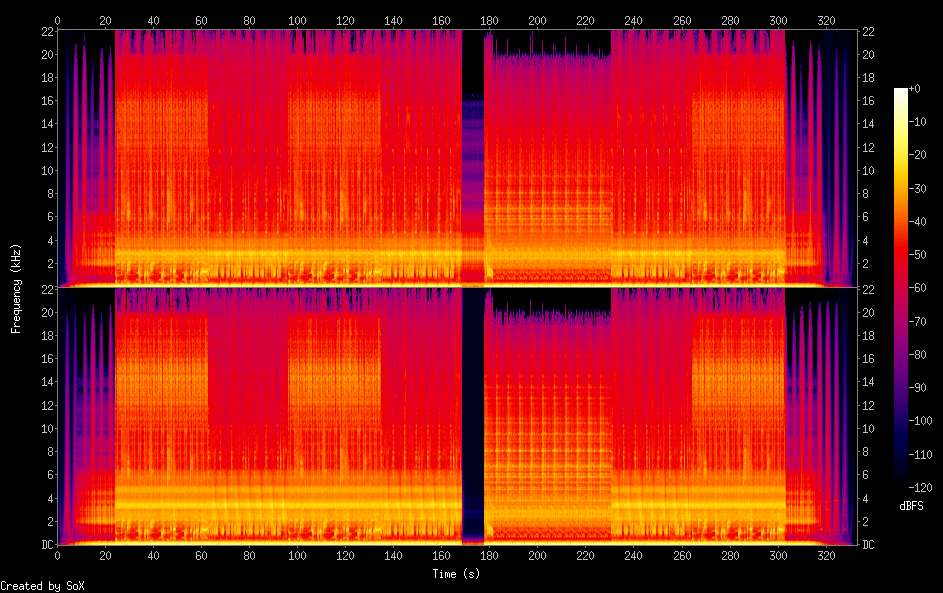Screen dimensions: 943x593
Task: Click the upper channel's left '2' kHz tick
Action: pyautogui.click(x=51, y=263)
